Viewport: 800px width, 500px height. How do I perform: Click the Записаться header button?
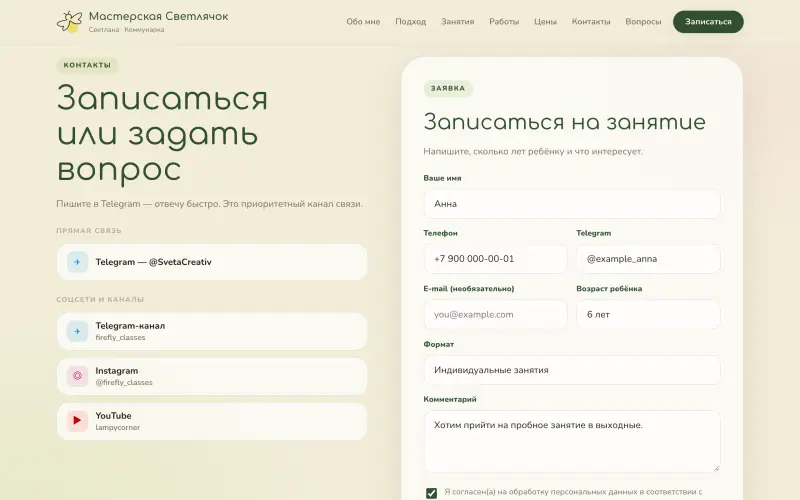pos(708,21)
